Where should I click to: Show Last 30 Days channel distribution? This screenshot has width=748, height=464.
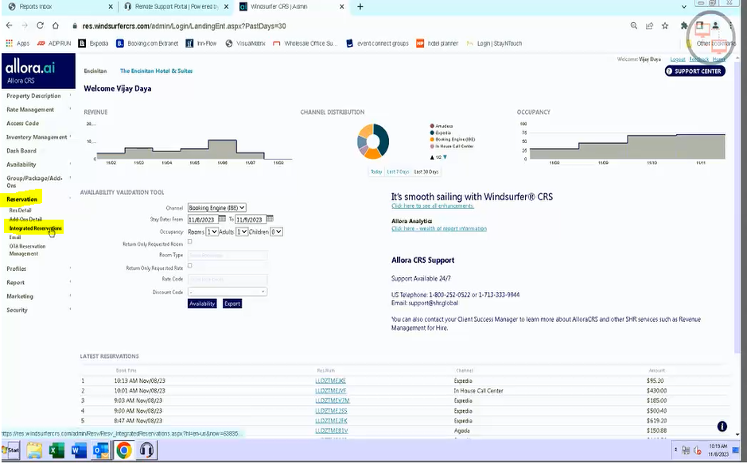point(426,172)
